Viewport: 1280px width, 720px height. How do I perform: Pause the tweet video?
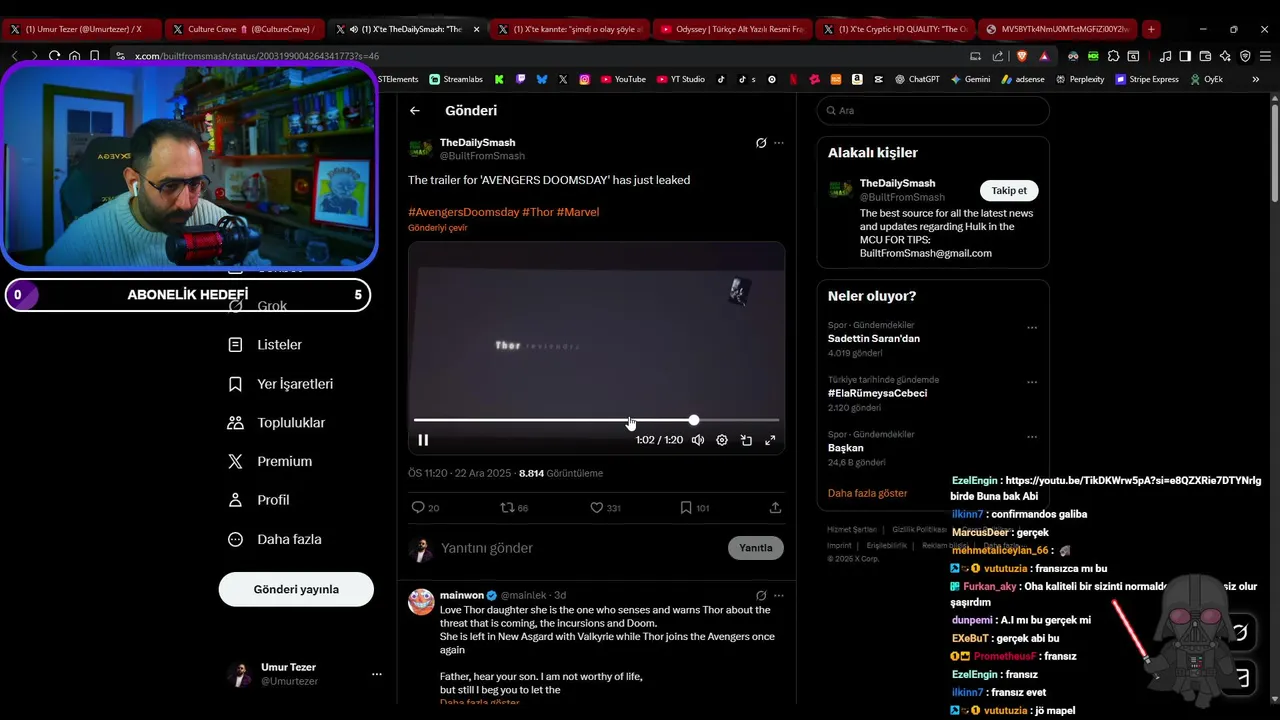423,440
